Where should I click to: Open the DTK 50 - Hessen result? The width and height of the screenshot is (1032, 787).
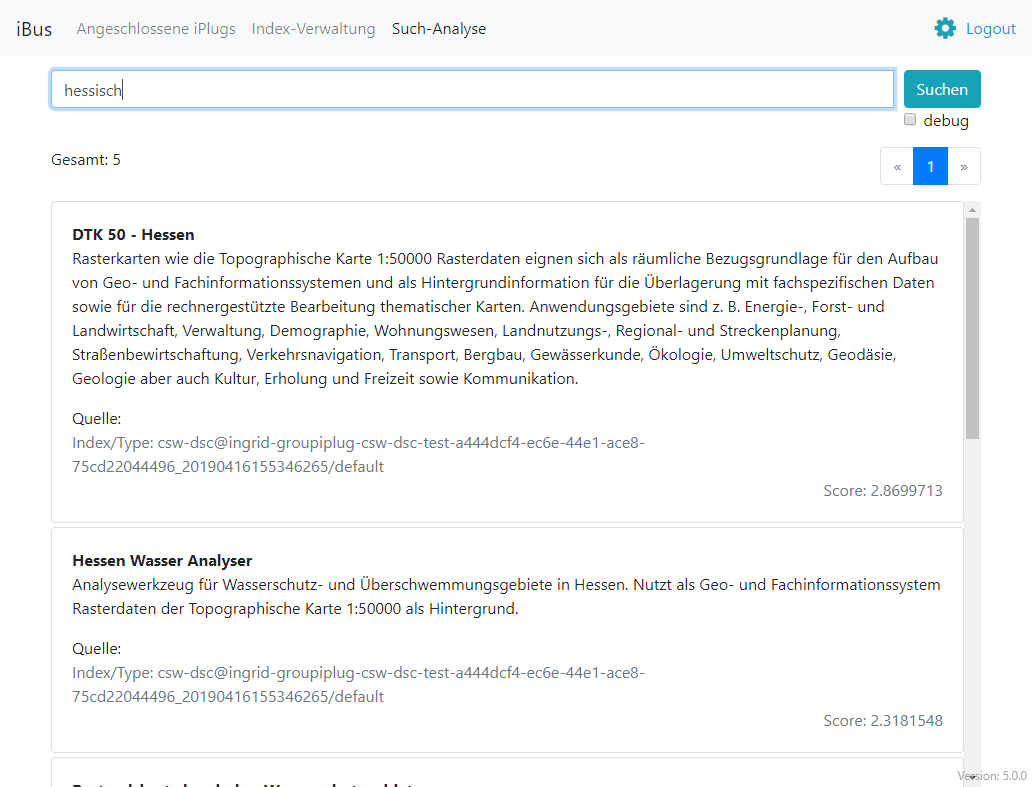tap(133, 234)
